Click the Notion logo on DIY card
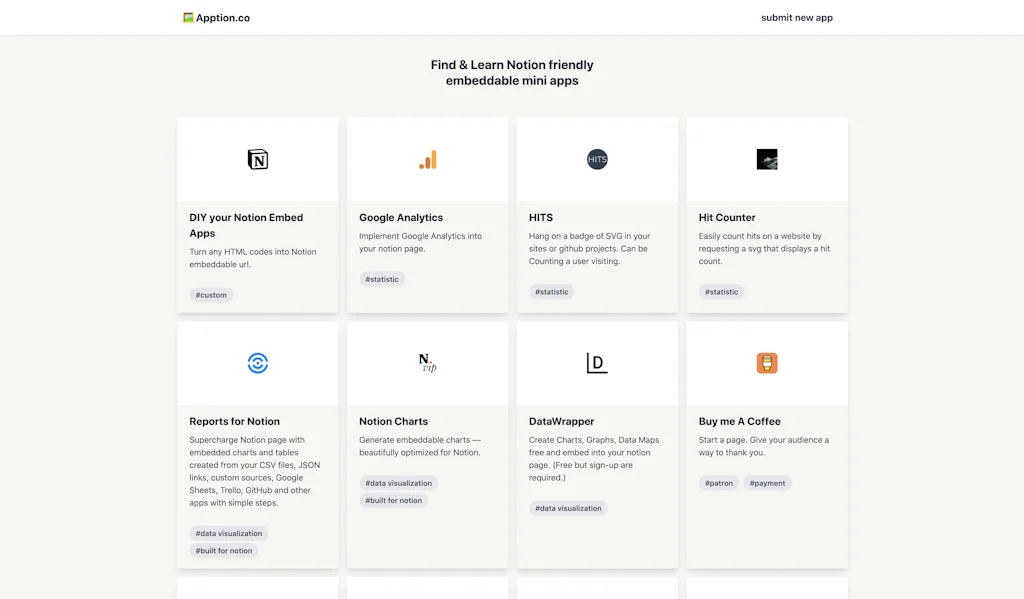The image size is (1024, 599). coord(257,159)
